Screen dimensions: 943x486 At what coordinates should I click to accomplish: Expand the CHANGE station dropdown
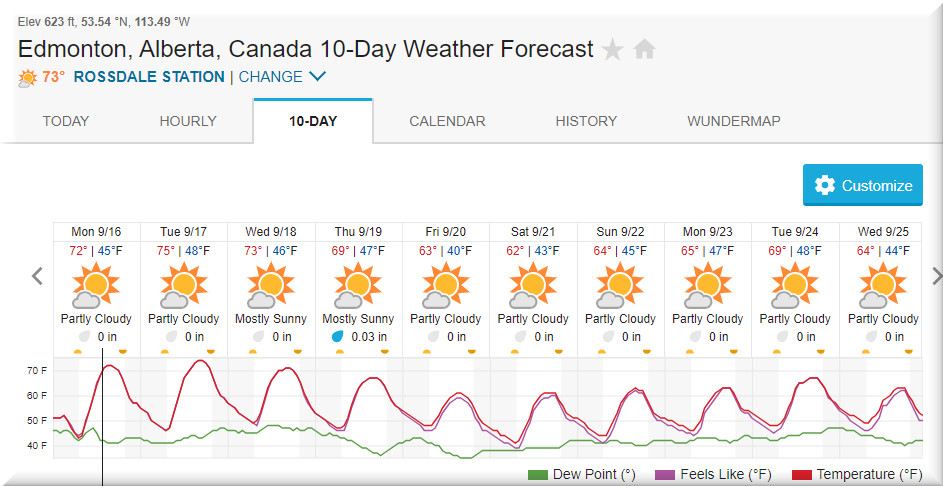pyautogui.click(x=282, y=77)
